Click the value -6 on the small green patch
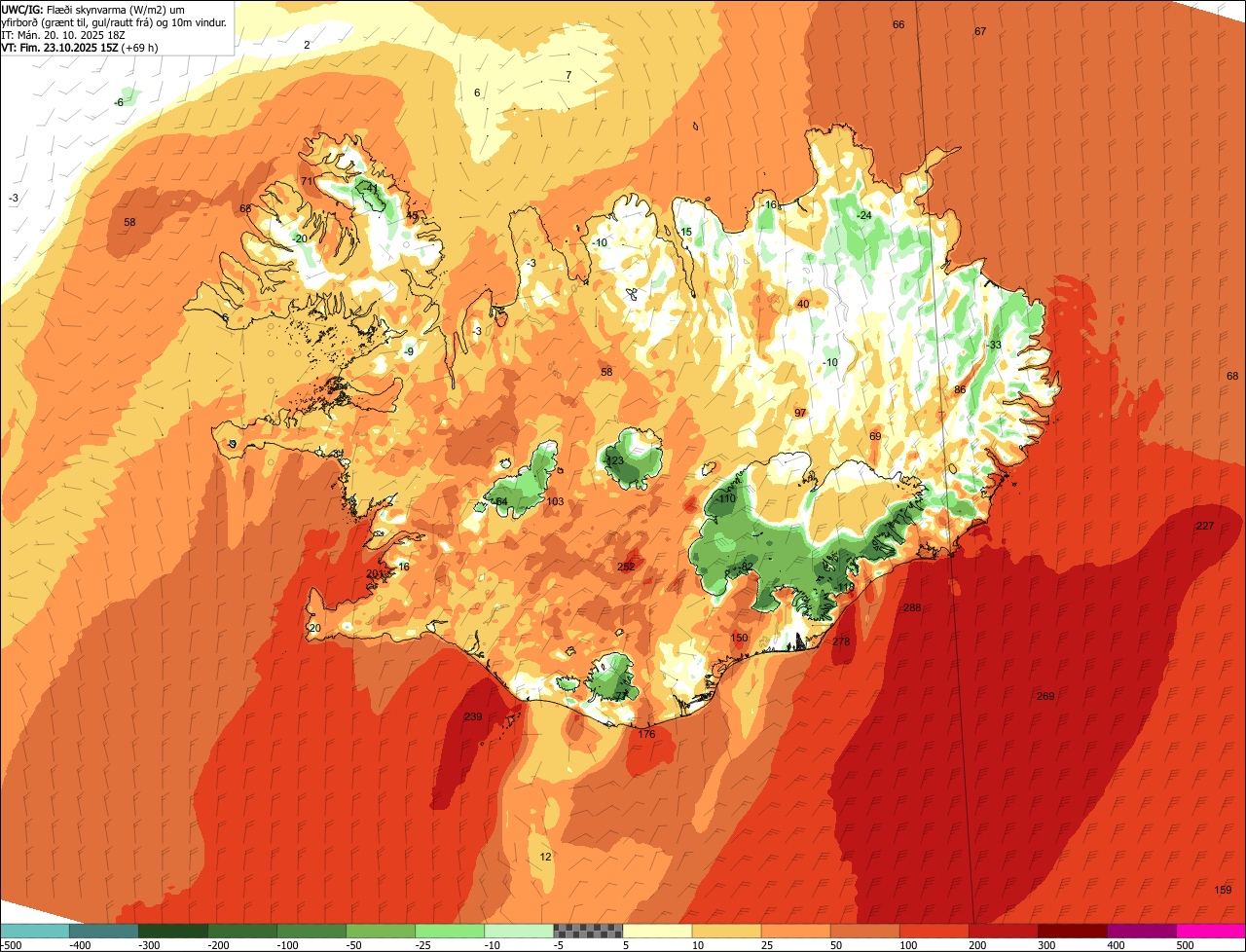 119,102
